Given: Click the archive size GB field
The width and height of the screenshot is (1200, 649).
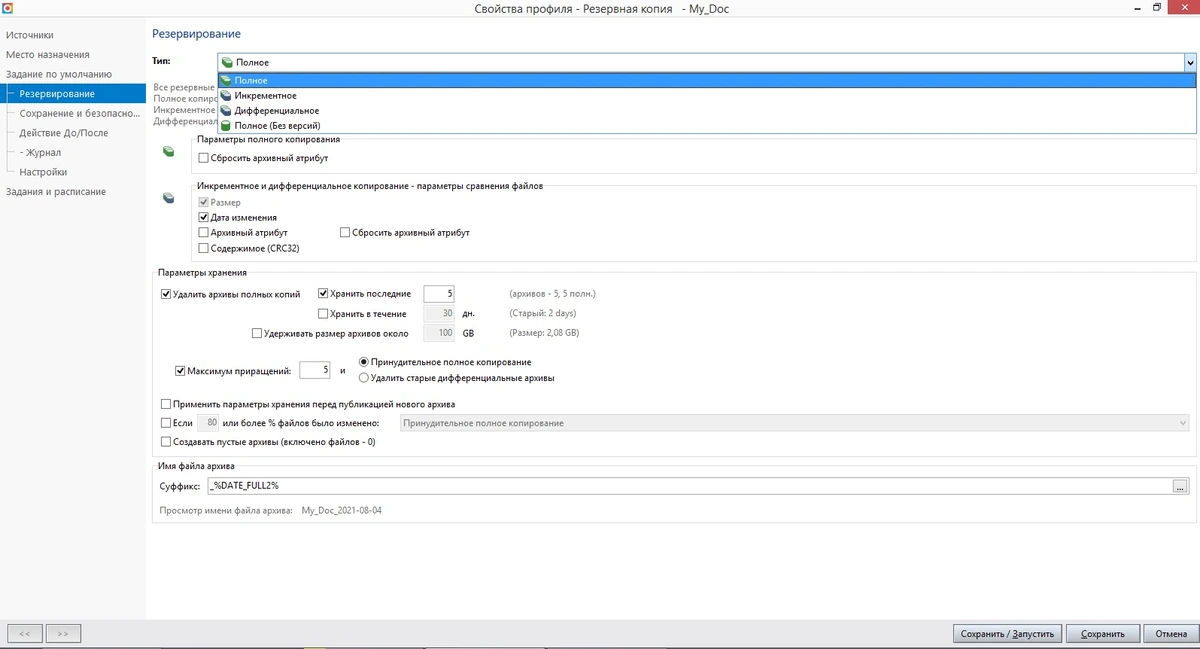Looking at the screenshot, I should click(x=440, y=333).
